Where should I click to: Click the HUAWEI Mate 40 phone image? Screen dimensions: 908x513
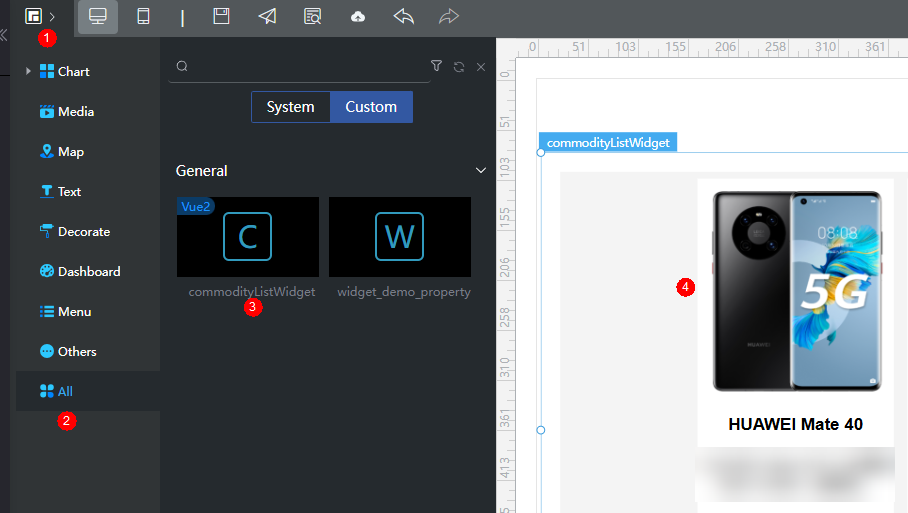point(796,291)
